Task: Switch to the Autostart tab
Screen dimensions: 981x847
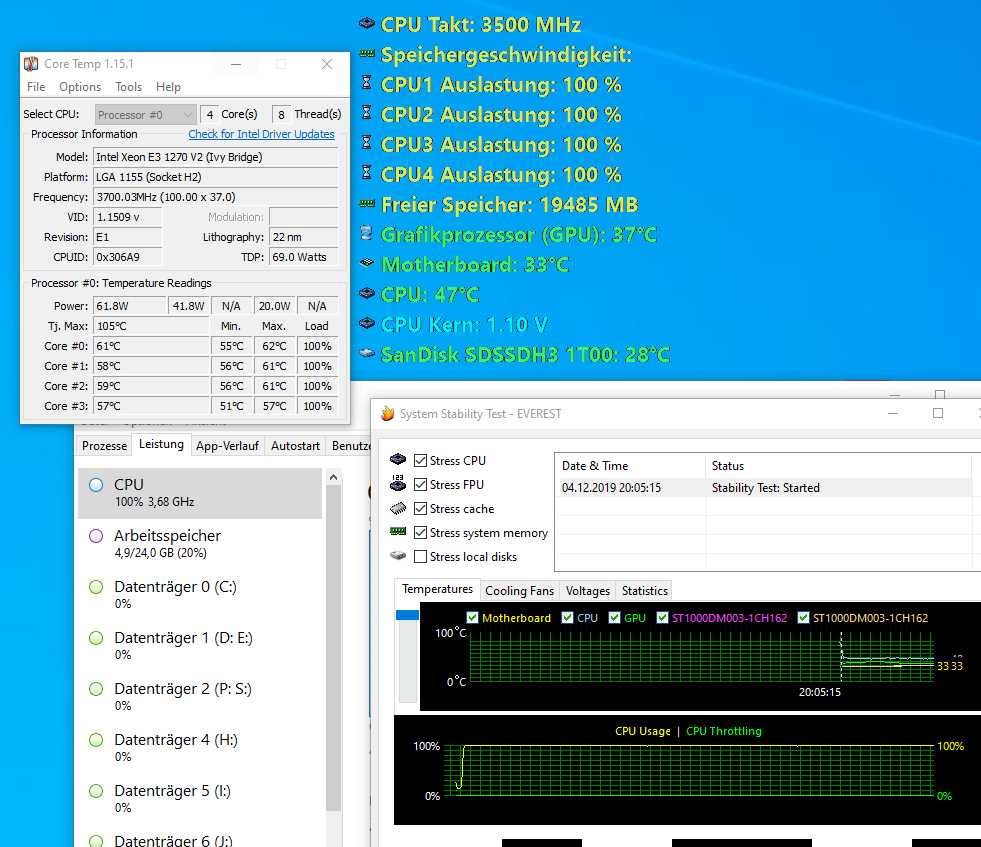Action: pyautogui.click(x=295, y=446)
